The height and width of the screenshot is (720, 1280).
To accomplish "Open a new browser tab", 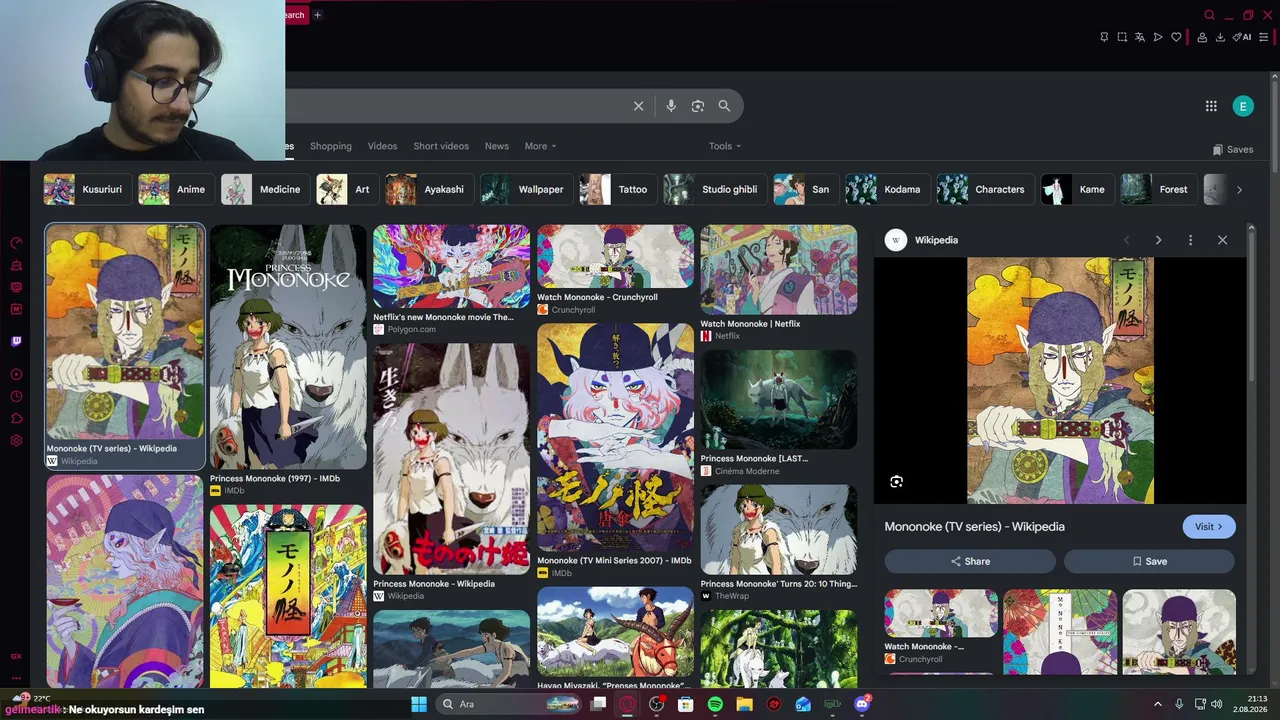I will click(x=317, y=15).
